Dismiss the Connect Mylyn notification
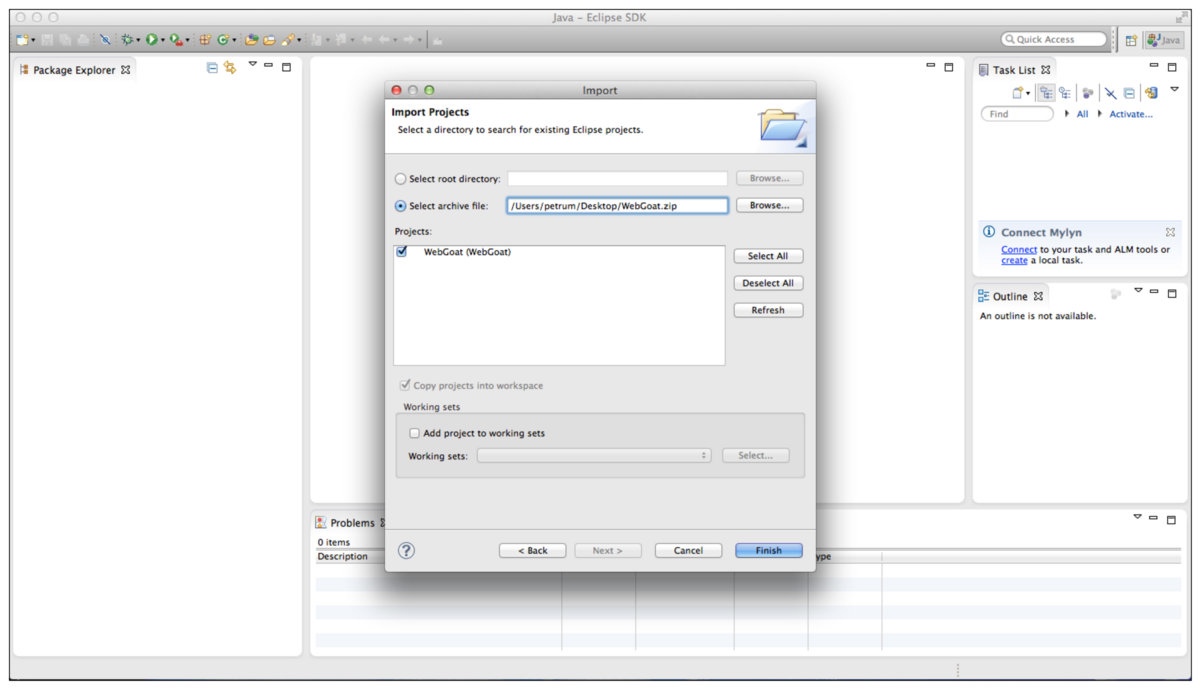This screenshot has width=1200, height=689. coord(1170,232)
